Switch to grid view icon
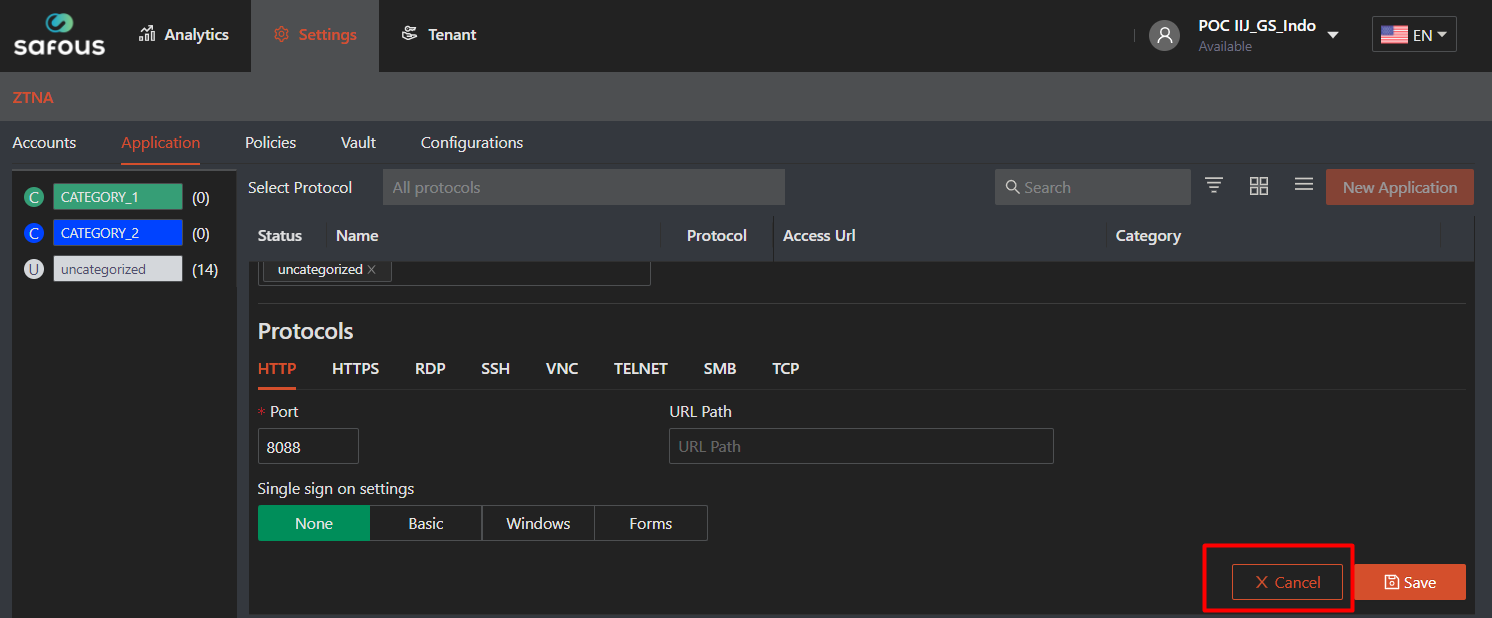 [1259, 186]
